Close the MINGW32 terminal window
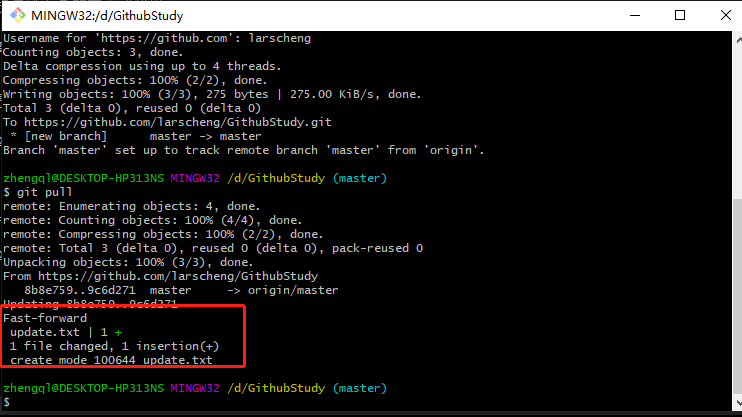This screenshot has width=742, height=417. 725,16
